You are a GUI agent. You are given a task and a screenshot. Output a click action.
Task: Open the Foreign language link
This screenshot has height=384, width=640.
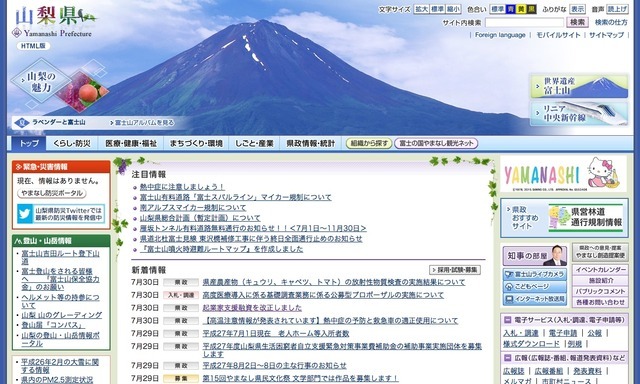tap(500, 35)
